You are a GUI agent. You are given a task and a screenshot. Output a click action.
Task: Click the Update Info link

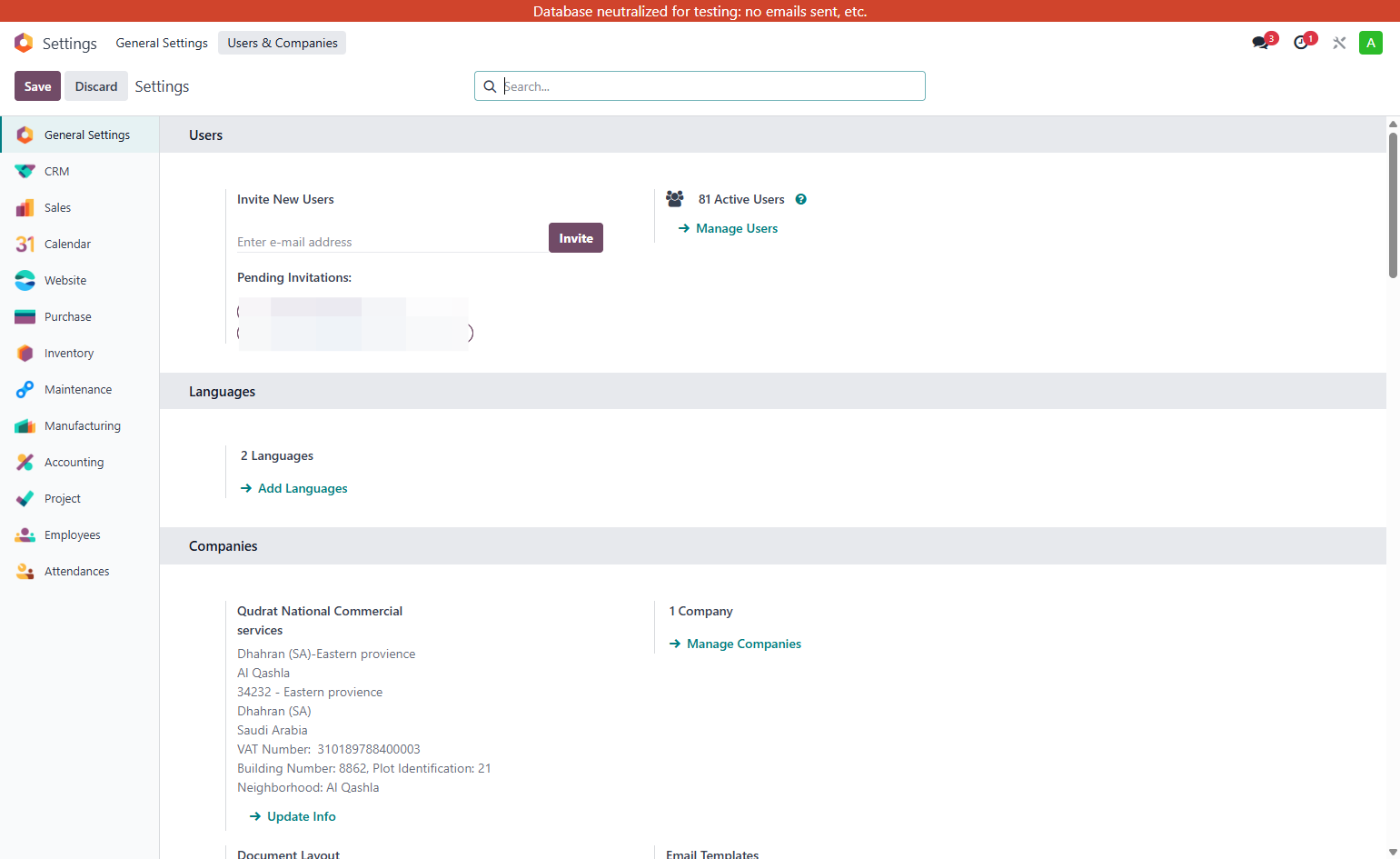click(x=293, y=816)
